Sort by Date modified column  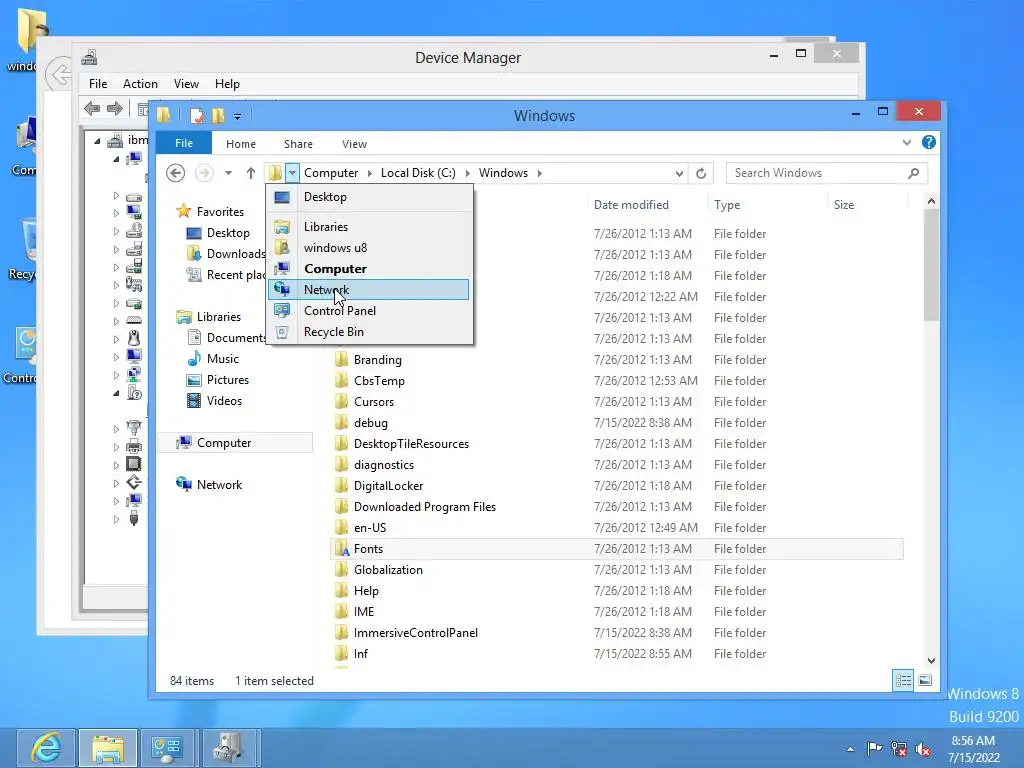[x=631, y=204]
